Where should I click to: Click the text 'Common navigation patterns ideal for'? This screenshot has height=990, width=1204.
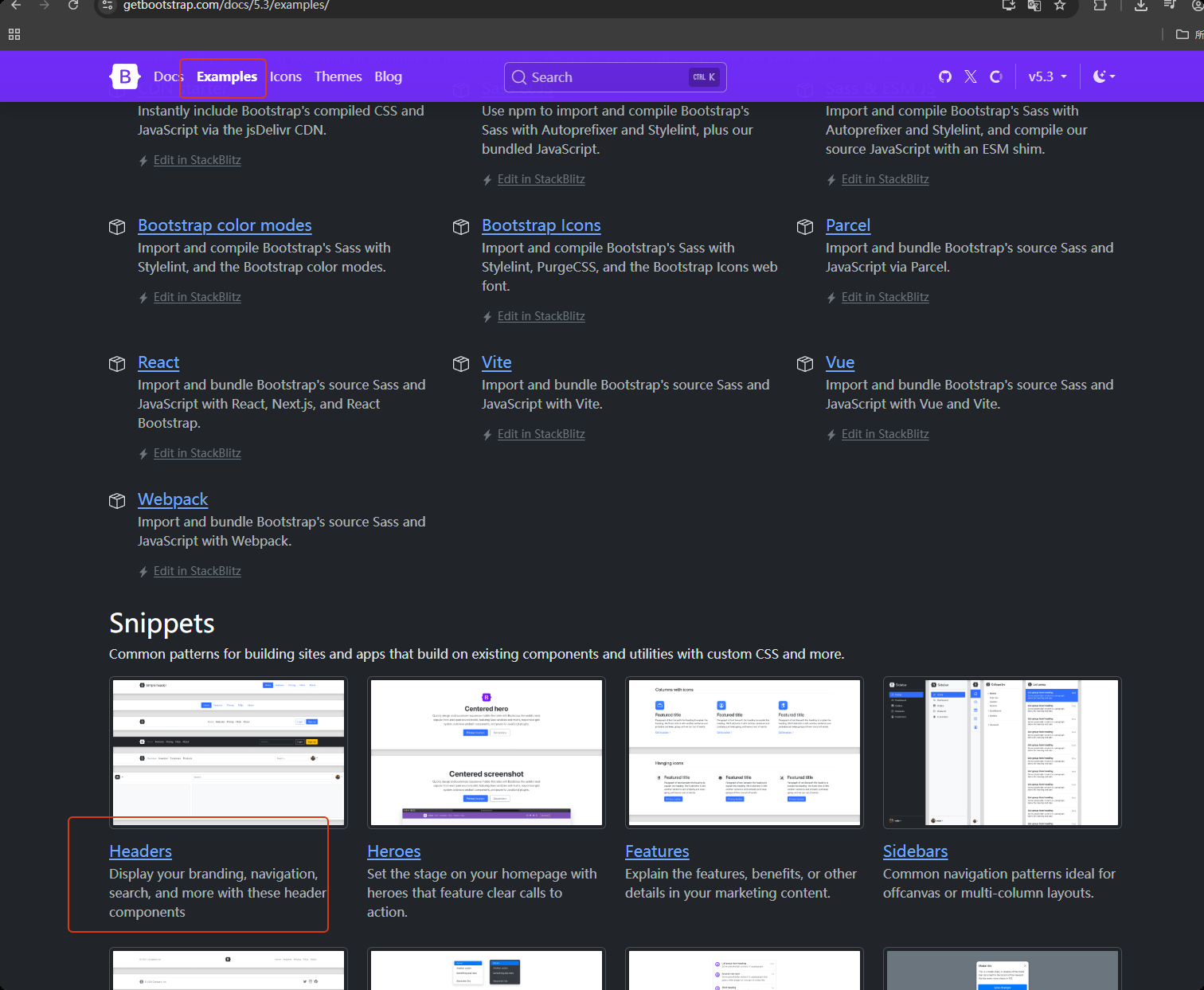[x=999, y=874]
